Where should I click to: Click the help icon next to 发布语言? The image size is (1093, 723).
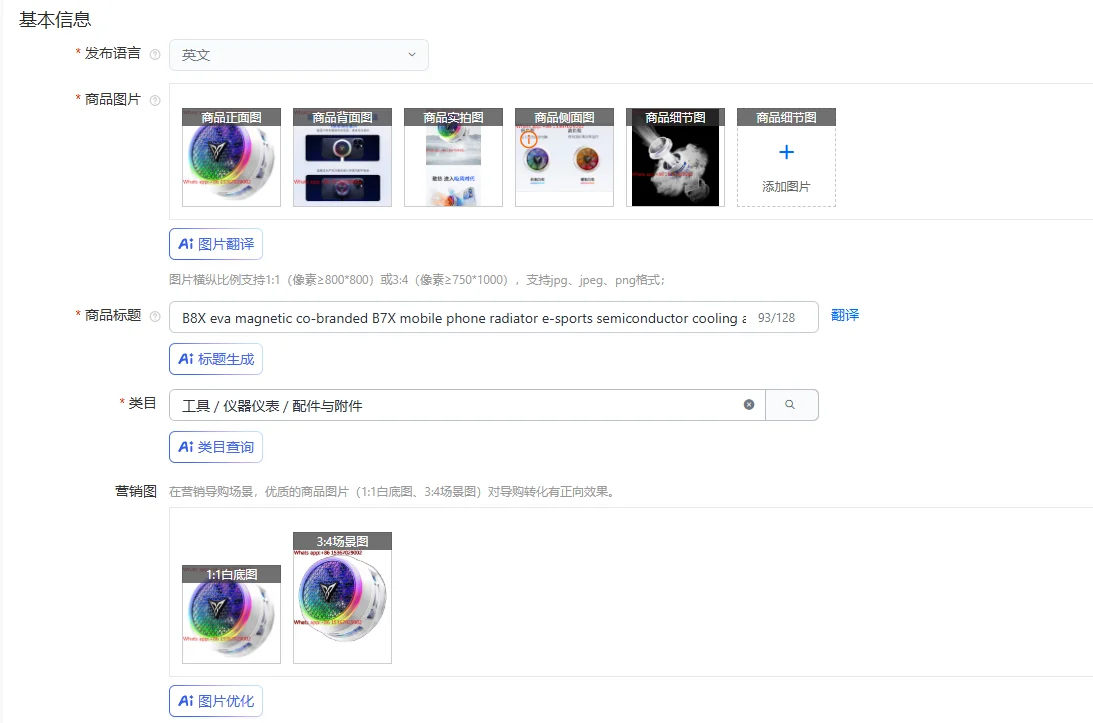pyautogui.click(x=155, y=55)
